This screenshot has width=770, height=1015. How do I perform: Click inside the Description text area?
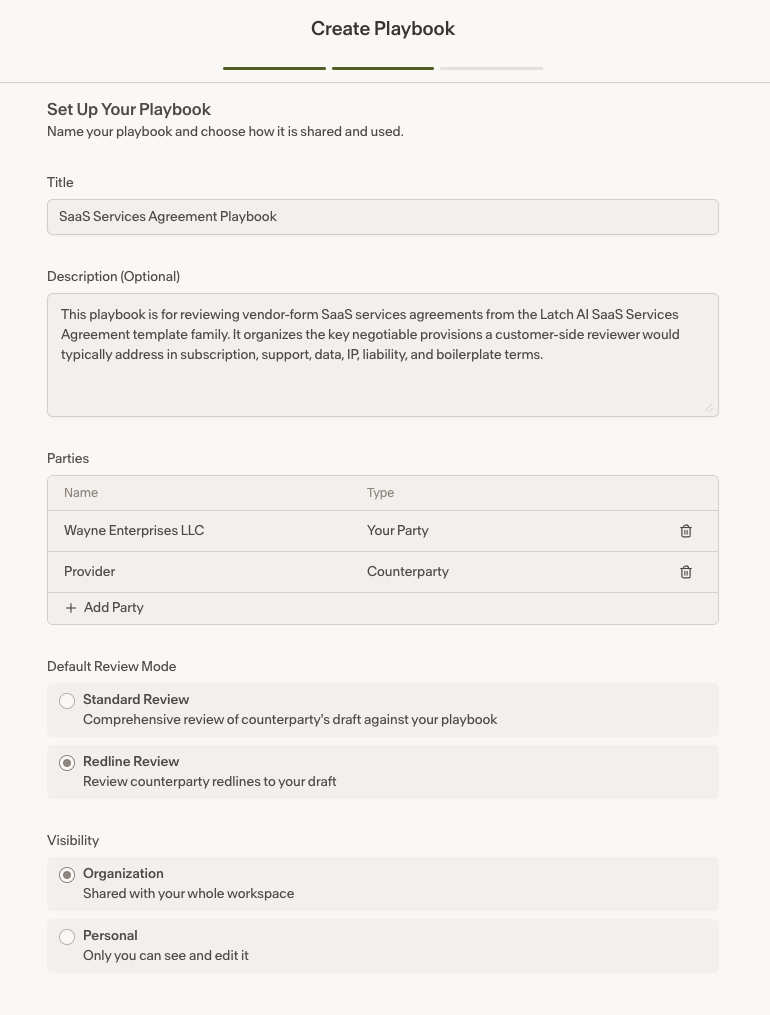(382, 355)
